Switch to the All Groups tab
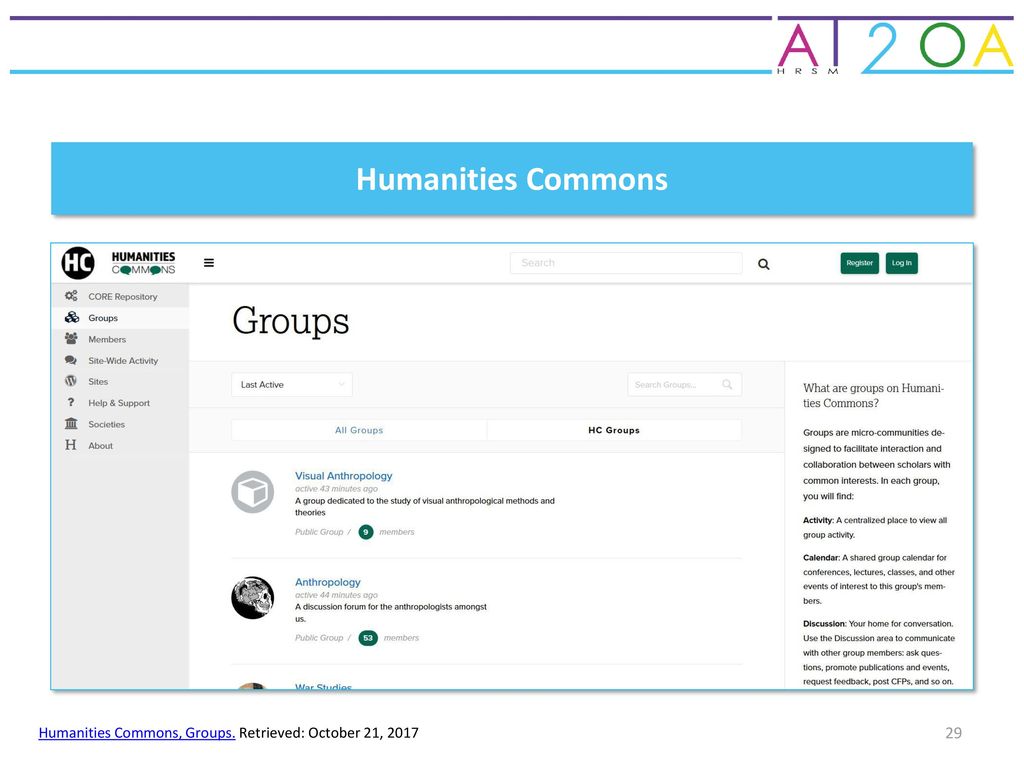 coord(359,430)
